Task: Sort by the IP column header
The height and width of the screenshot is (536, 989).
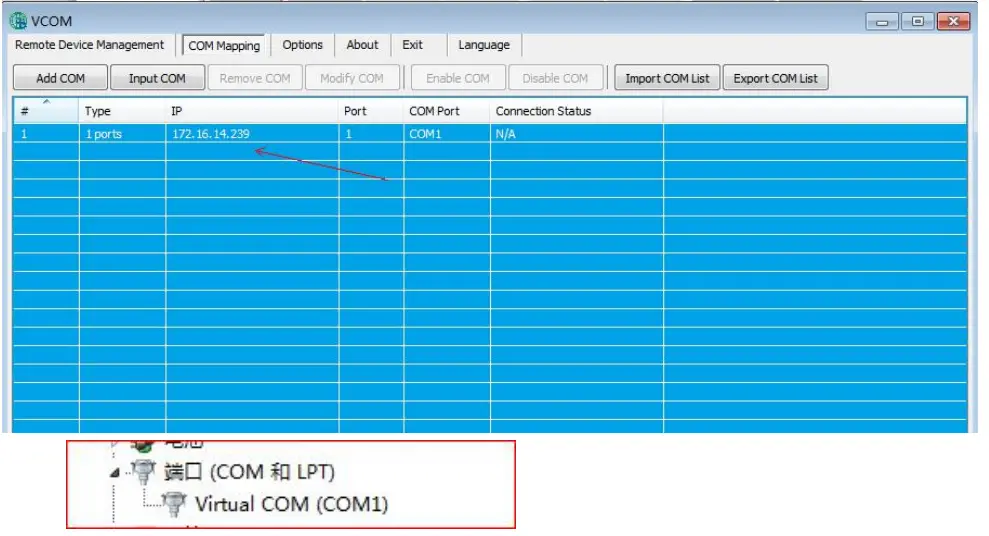Action: [252, 111]
